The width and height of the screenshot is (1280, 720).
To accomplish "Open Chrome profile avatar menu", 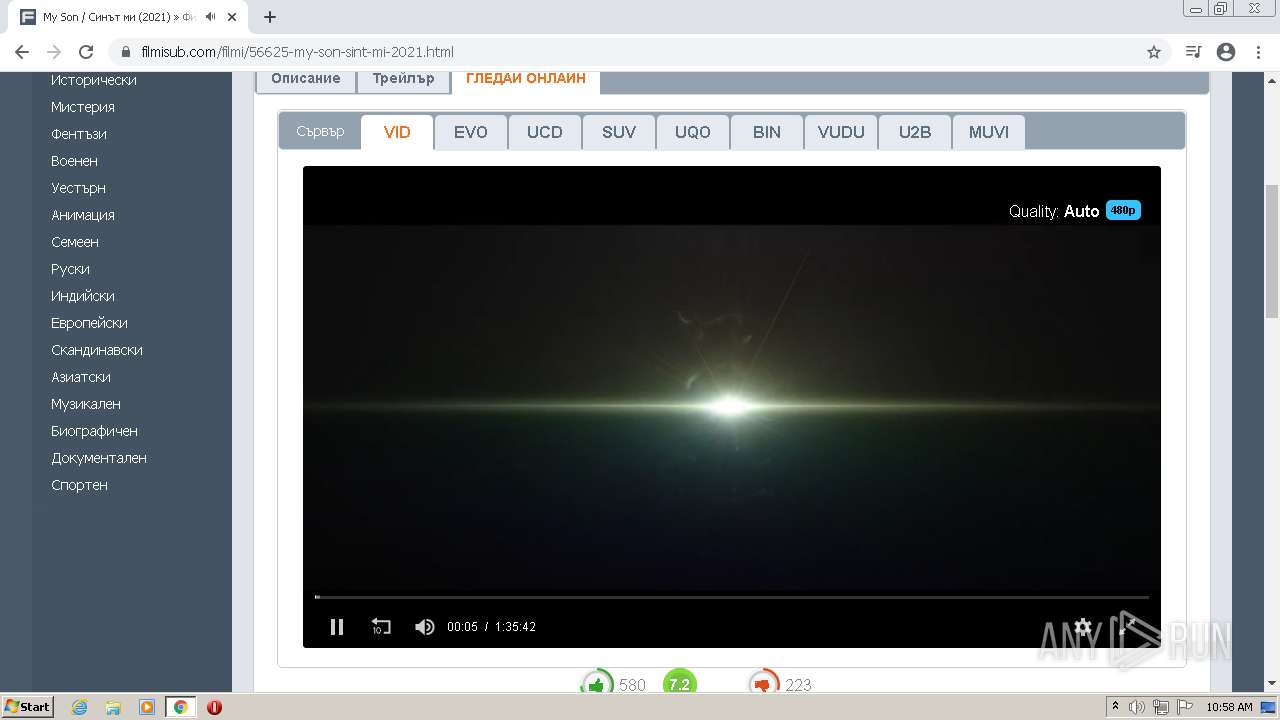I will click(x=1226, y=52).
